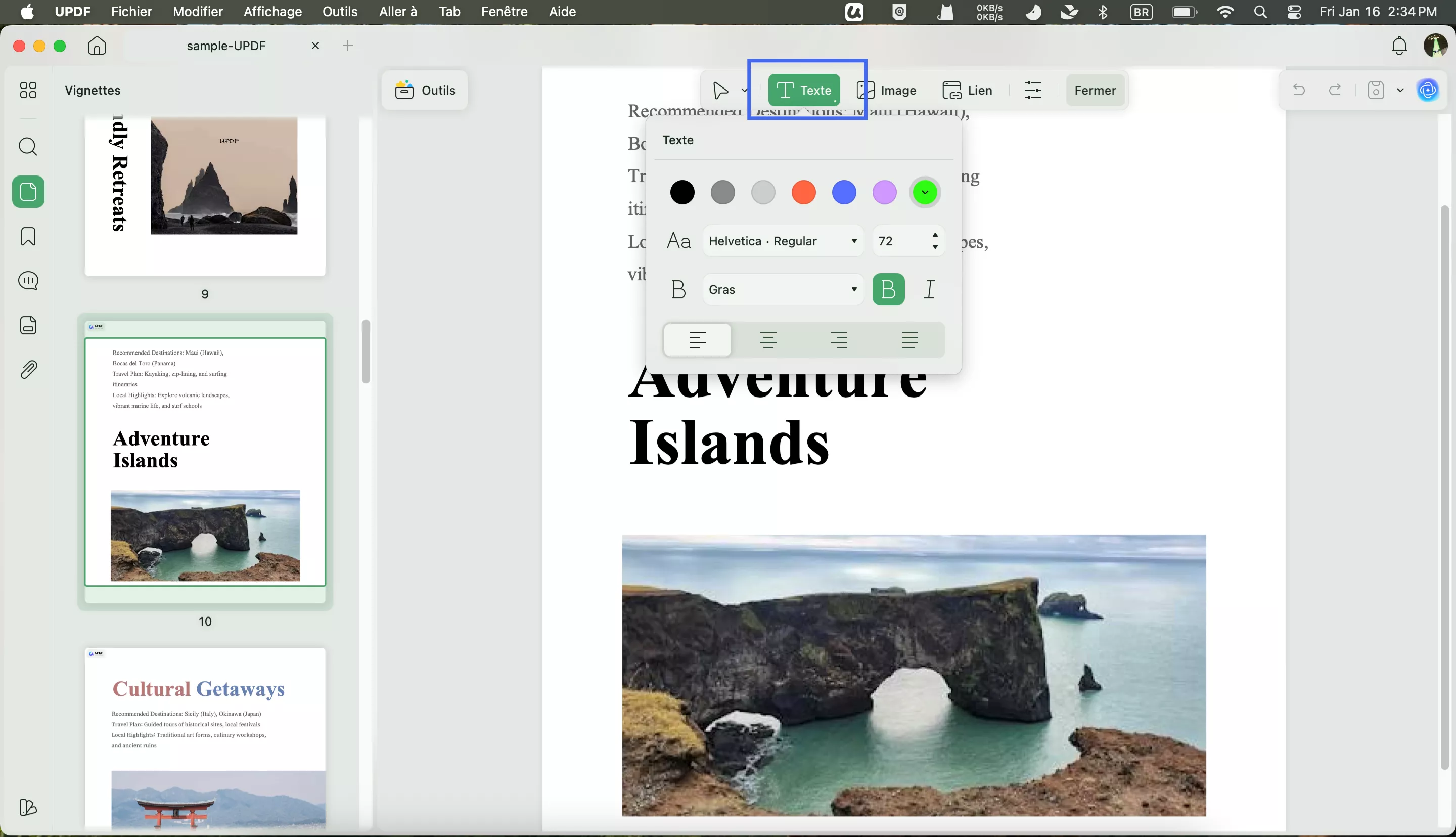
Task: Select the Image insertion tool
Action: tap(887, 90)
